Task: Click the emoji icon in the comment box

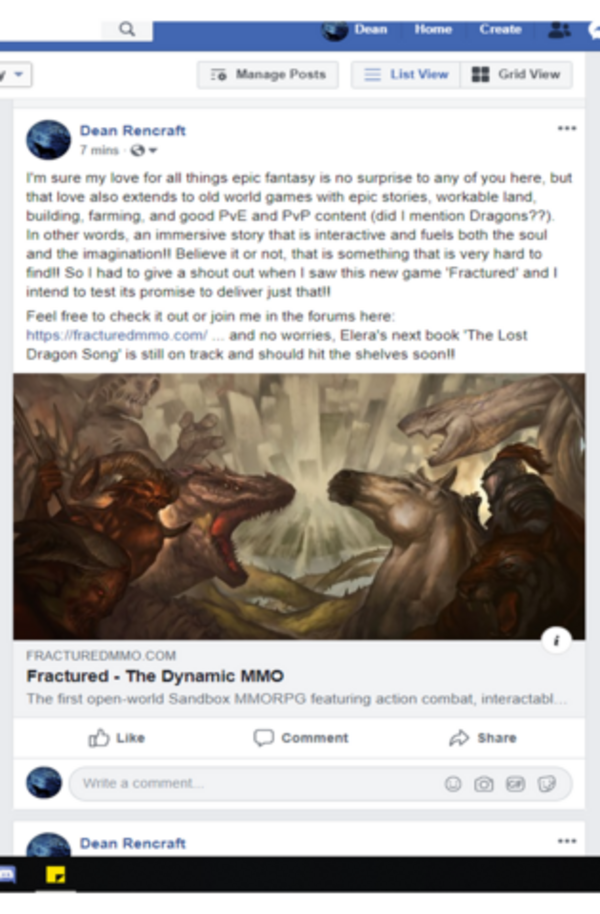Action: point(453,784)
